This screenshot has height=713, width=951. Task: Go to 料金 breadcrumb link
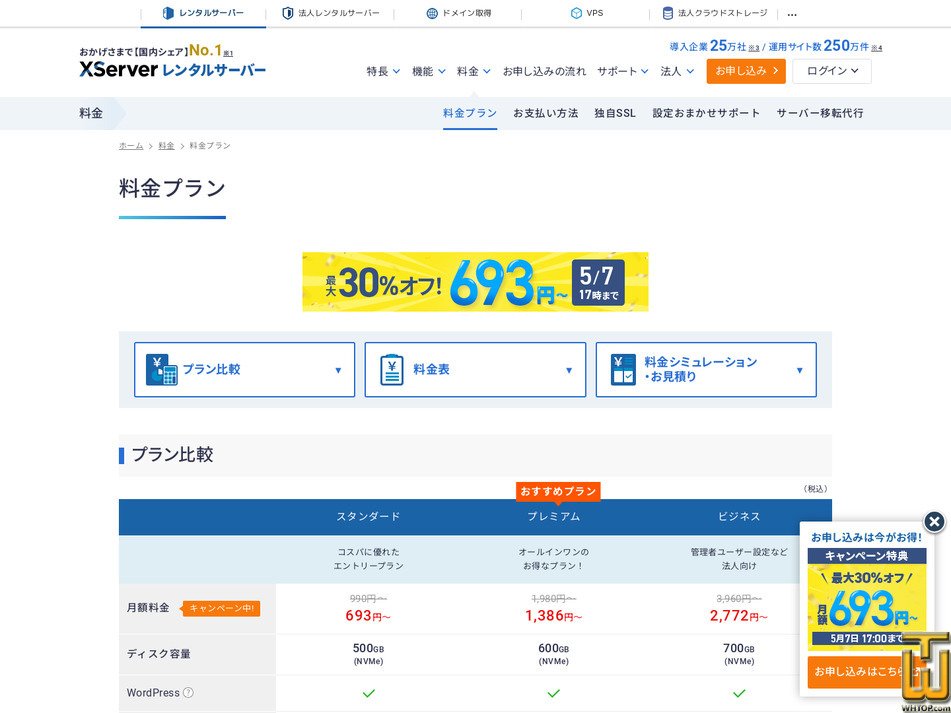[166, 146]
